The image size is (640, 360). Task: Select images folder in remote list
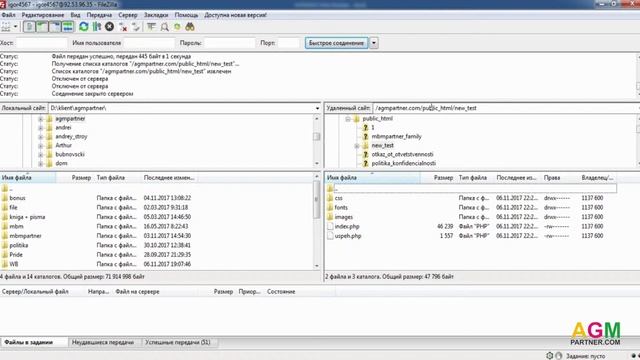(x=343, y=217)
